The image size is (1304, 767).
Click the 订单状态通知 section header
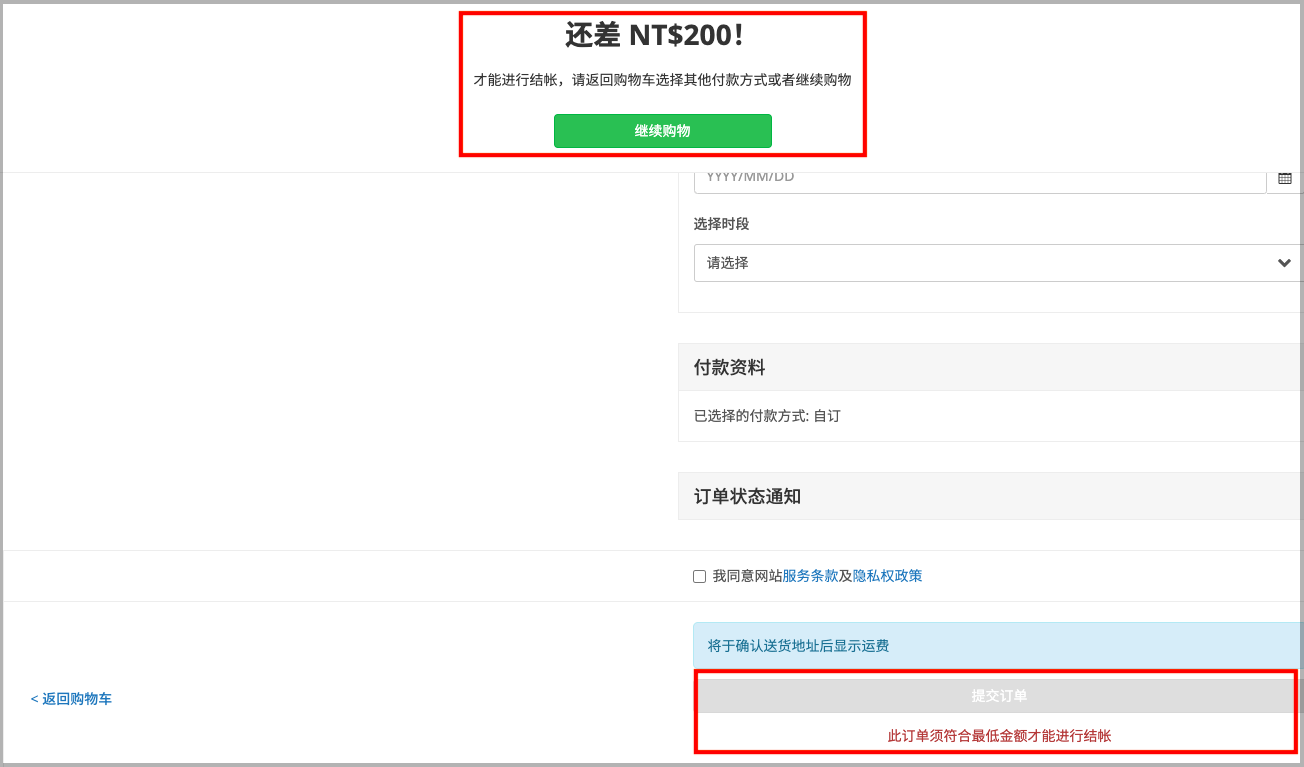coord(990,496)
